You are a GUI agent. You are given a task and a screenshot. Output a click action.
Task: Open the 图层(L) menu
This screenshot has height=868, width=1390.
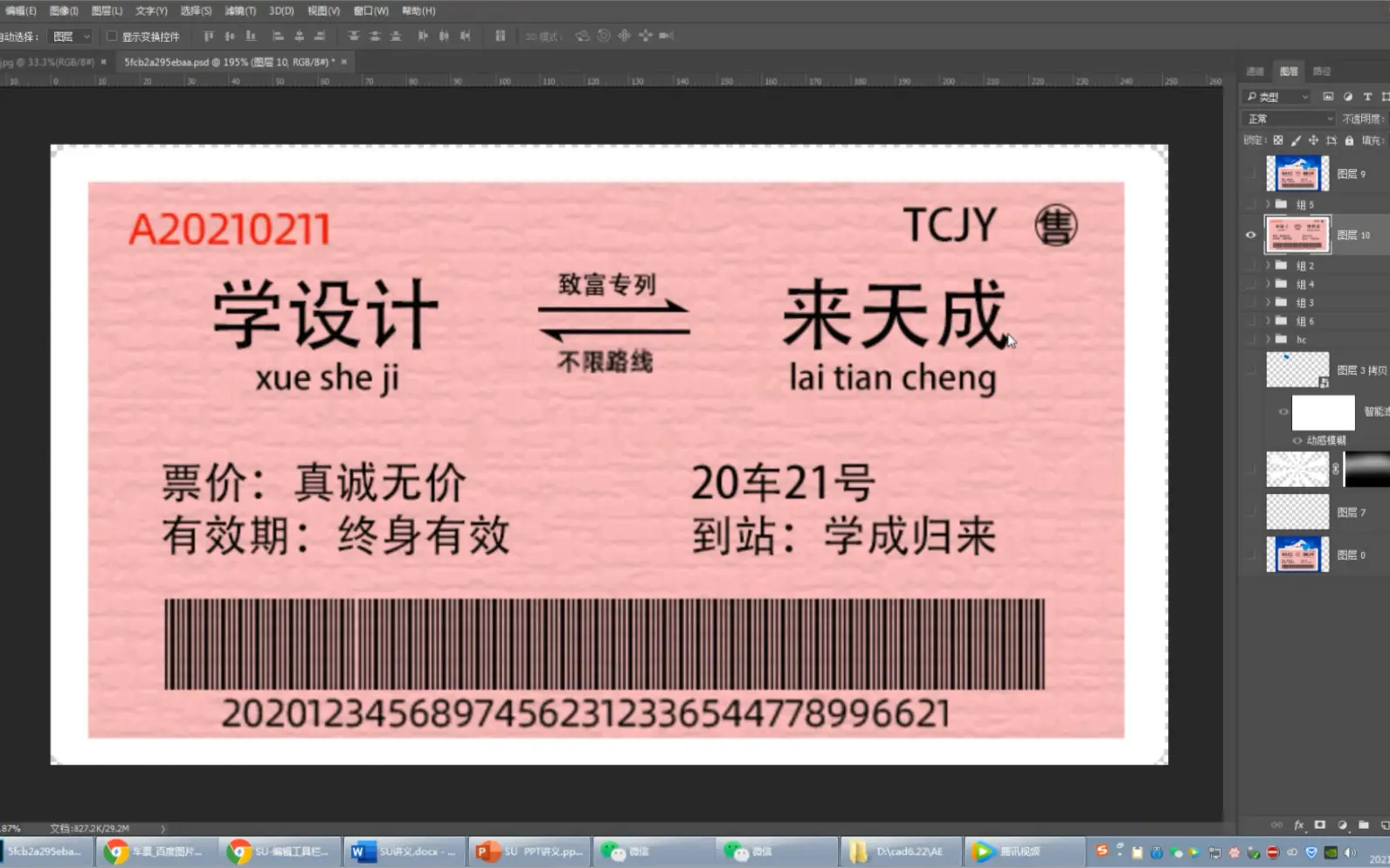[107, 10]
